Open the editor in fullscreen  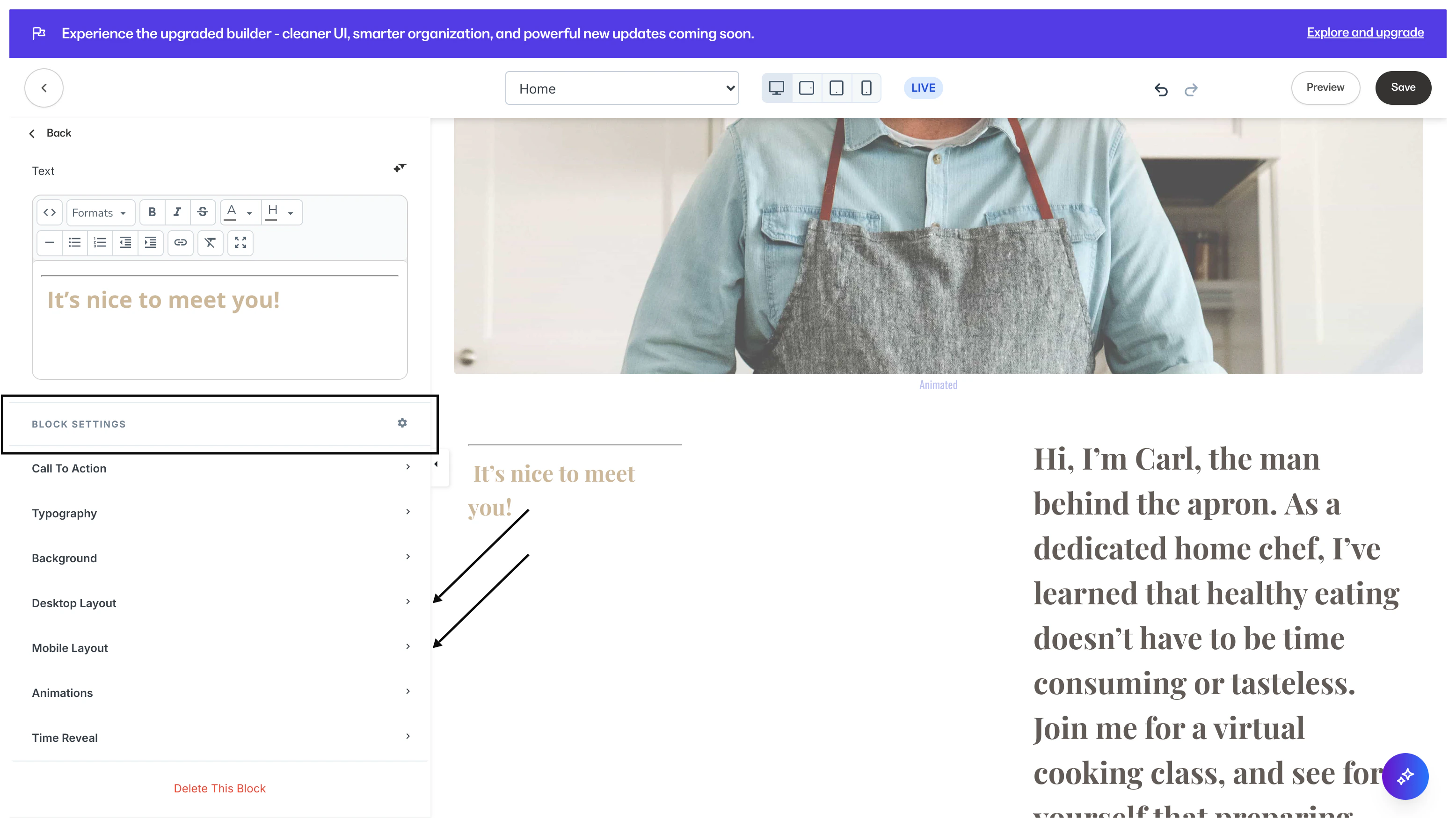[x=240, y=243]
